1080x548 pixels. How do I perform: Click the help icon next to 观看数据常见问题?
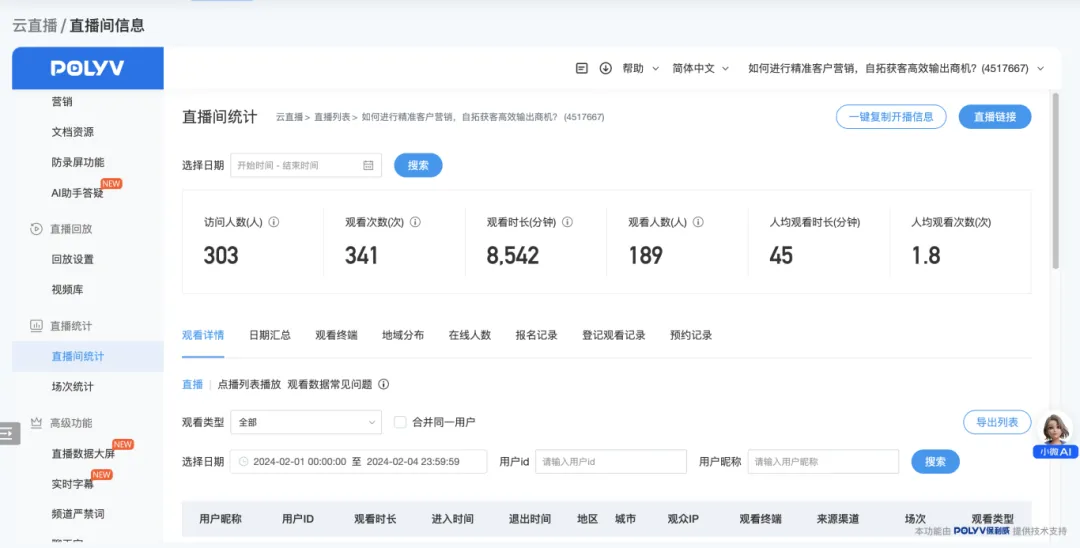(x=383, y=384)
